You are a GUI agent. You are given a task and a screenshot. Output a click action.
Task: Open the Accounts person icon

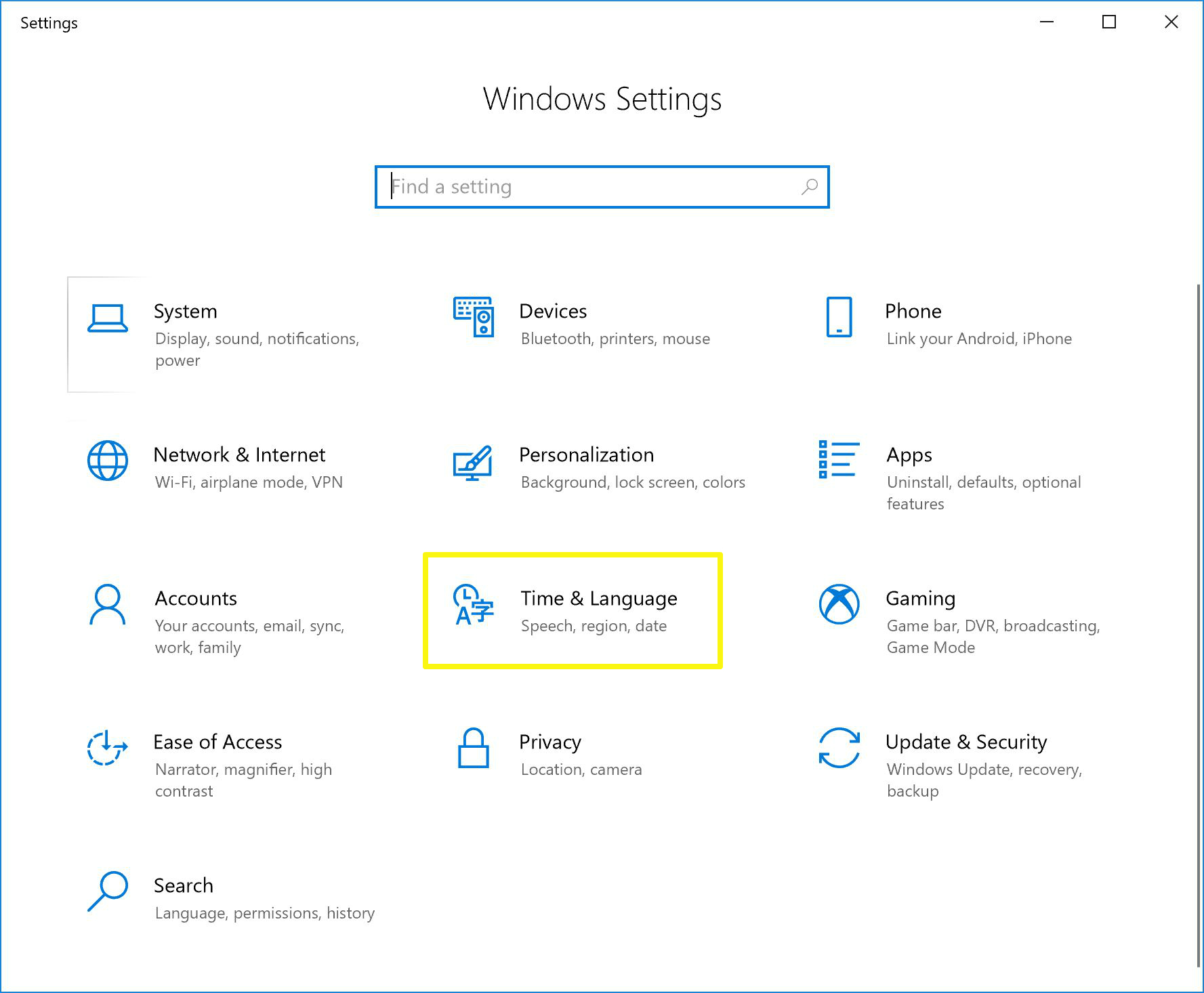(108, 604)
